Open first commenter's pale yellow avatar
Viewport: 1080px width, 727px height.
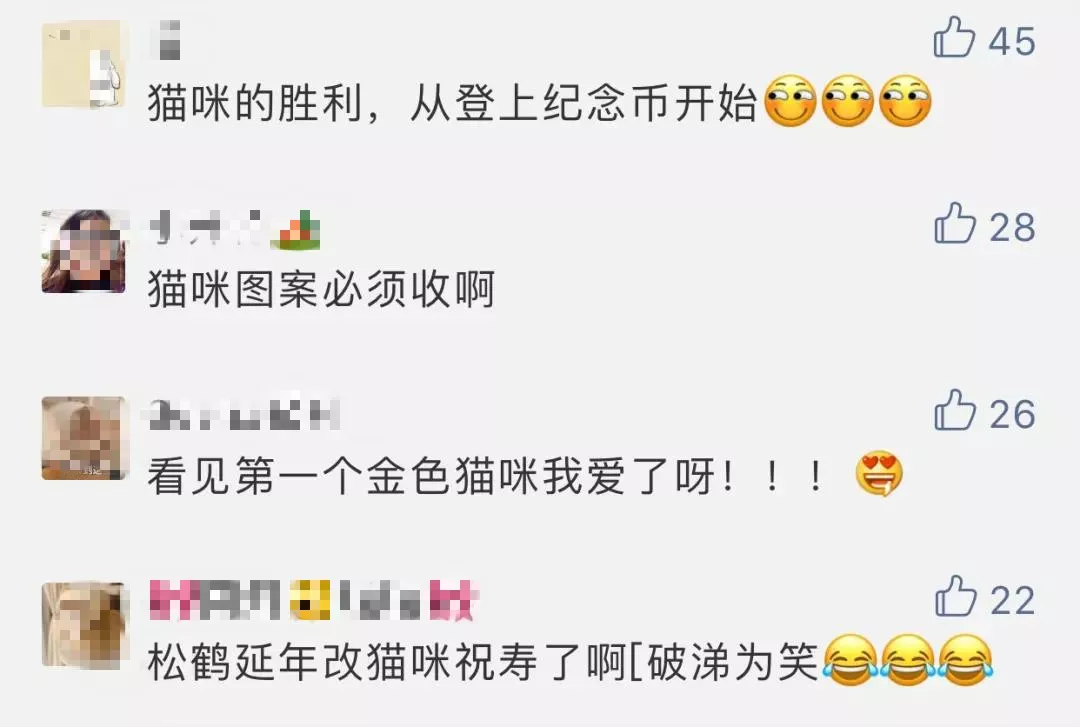point(83,65)
